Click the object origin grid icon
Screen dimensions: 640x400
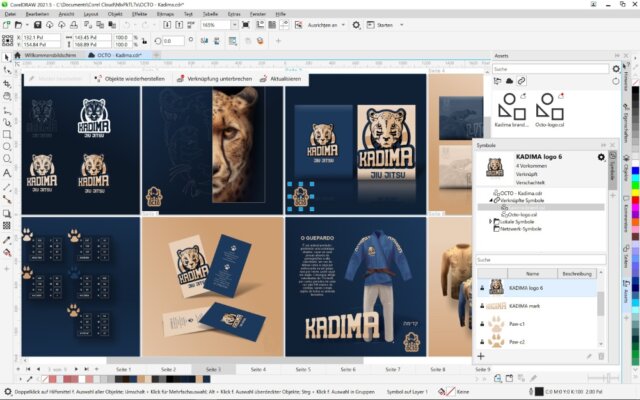(7, 40)
